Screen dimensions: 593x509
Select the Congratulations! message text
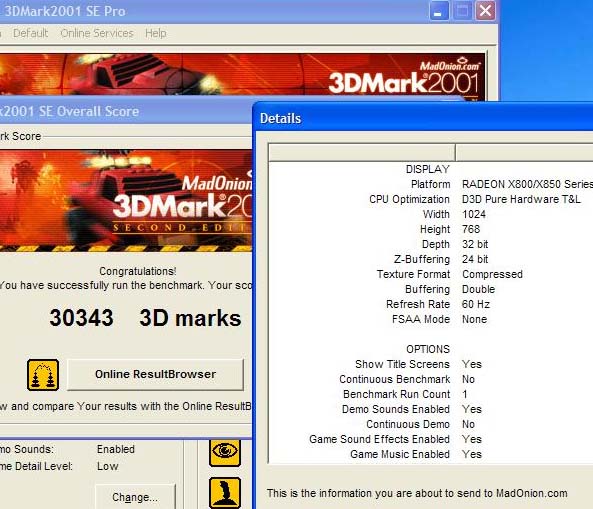click(x=138, y=271)
